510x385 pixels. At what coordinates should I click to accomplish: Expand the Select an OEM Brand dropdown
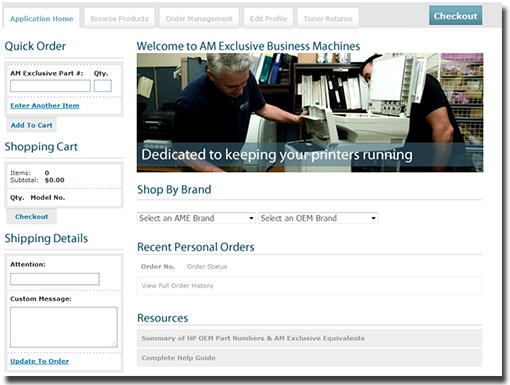(x=318, y=218)
